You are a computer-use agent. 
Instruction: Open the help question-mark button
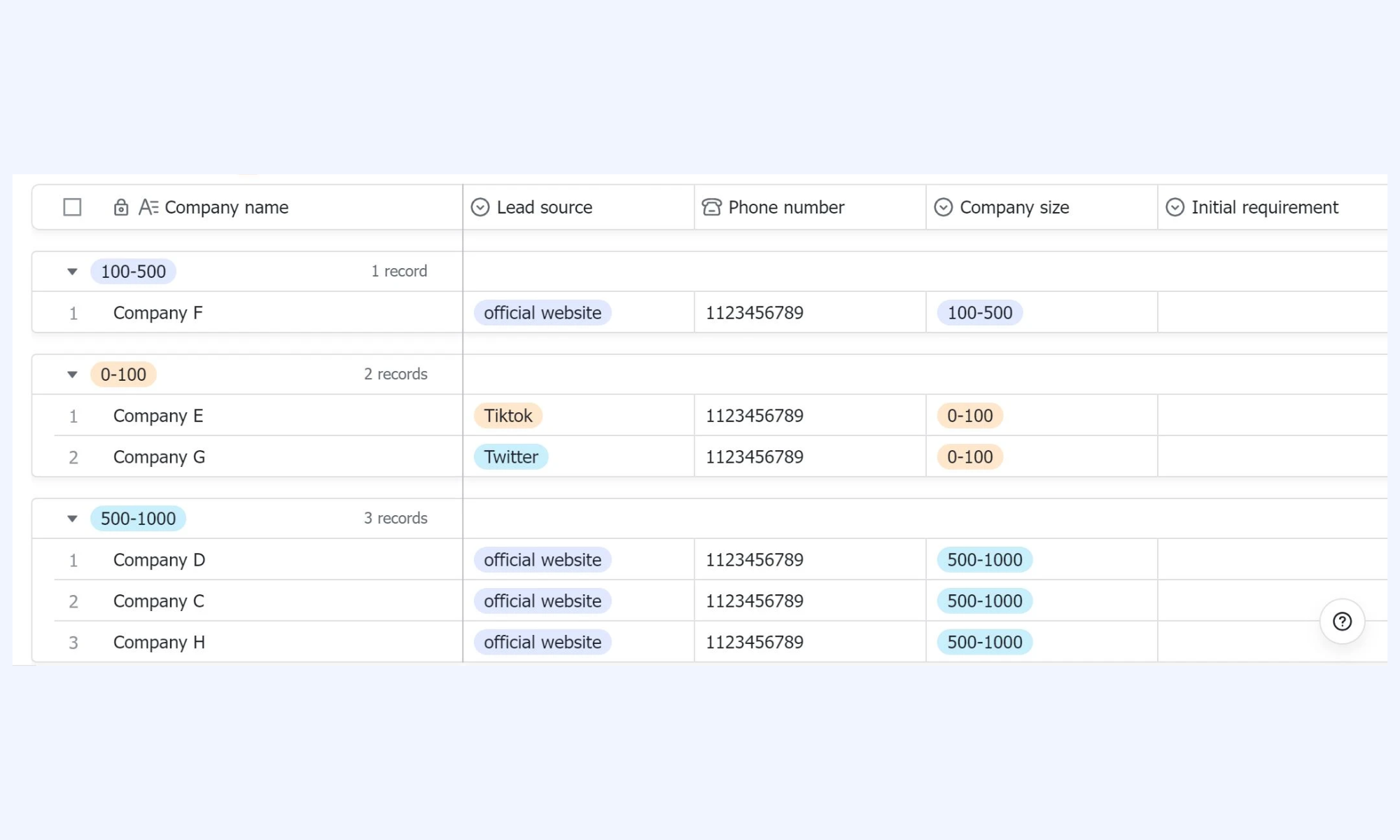(x=1342, y=622)
